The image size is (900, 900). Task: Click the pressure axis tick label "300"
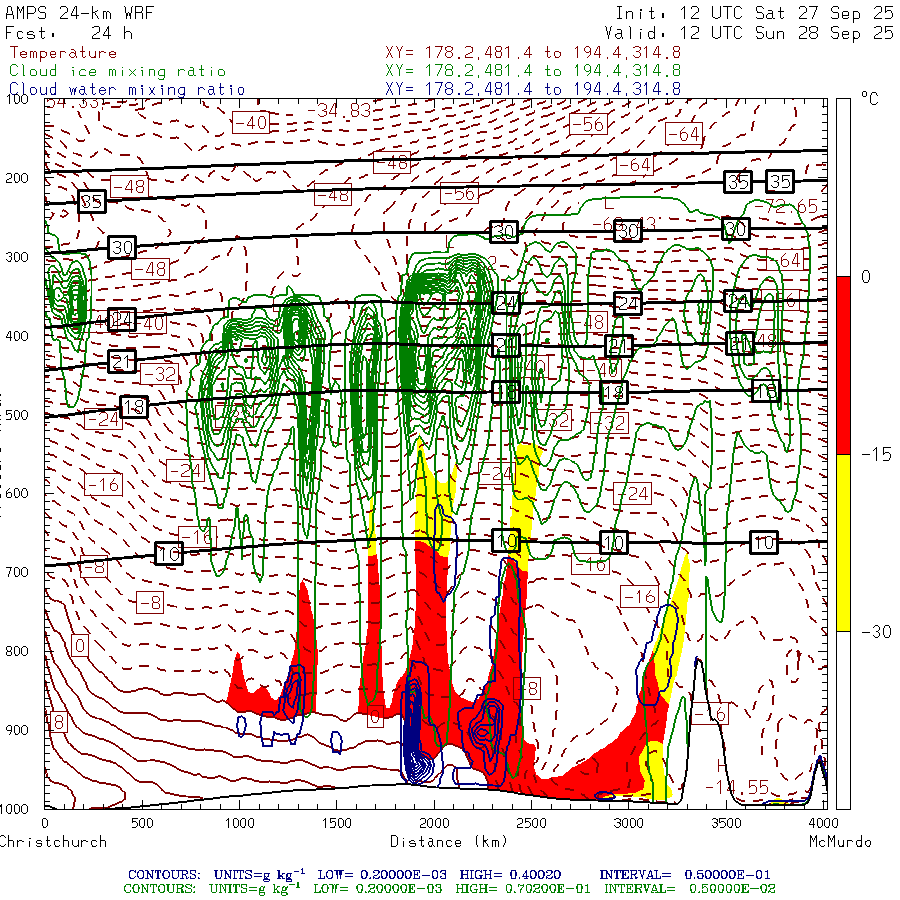(x=17, y=257)
